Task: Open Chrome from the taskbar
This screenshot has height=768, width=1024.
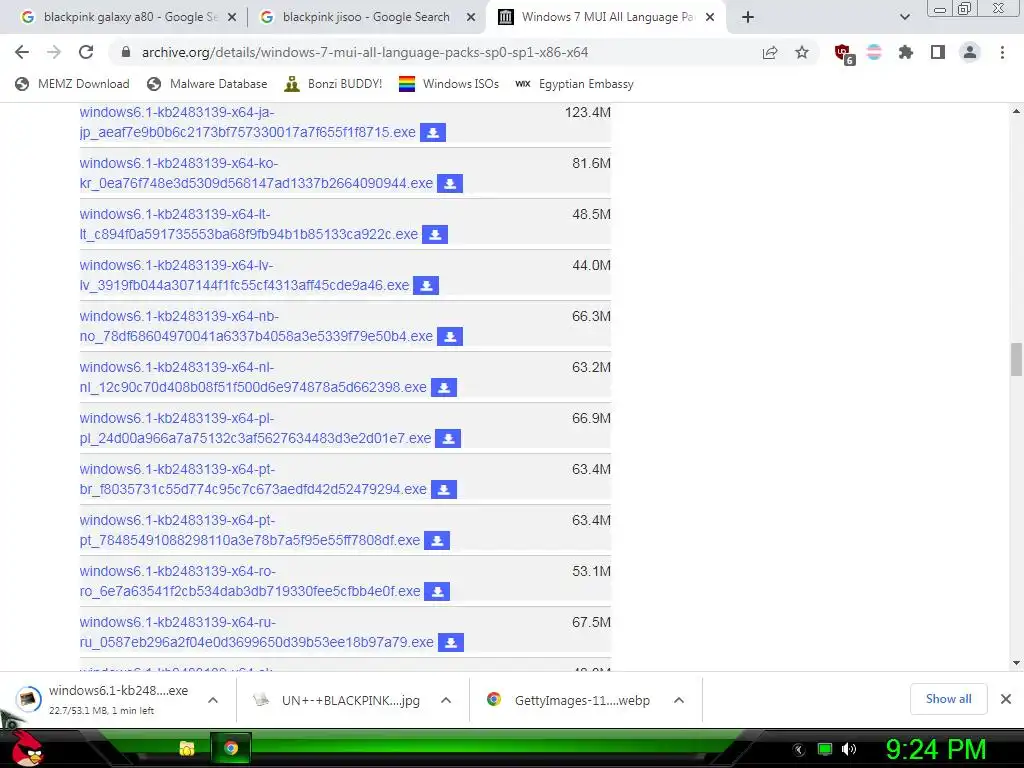Action: [231, 748]
